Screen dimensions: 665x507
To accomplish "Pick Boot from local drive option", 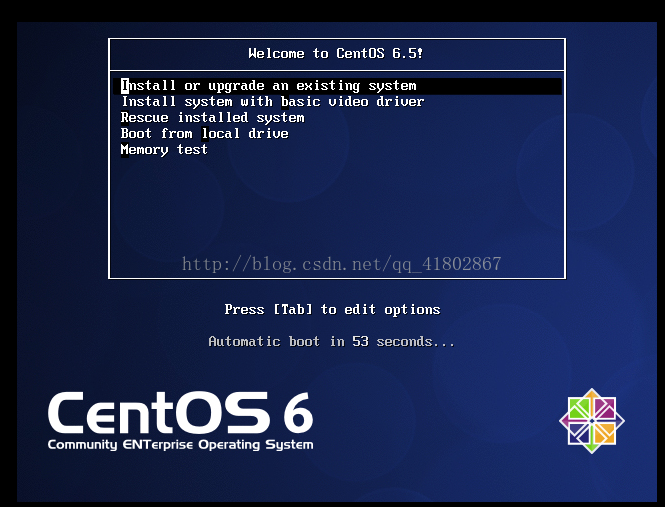I will click(204, 134).
